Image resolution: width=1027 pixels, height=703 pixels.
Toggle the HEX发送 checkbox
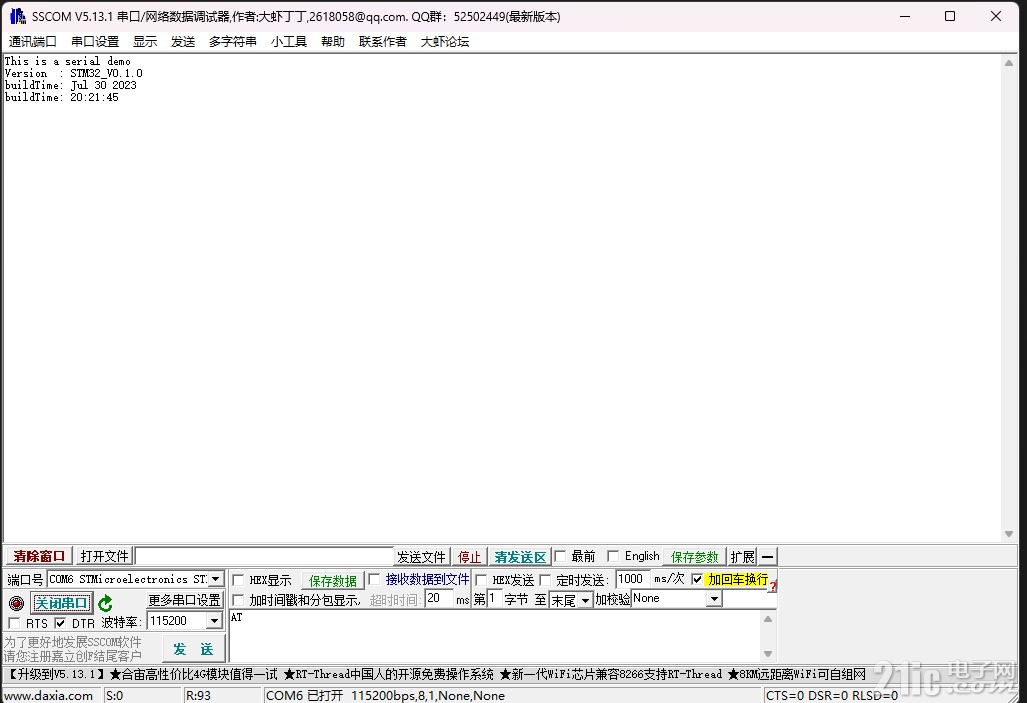pos(481,580)
